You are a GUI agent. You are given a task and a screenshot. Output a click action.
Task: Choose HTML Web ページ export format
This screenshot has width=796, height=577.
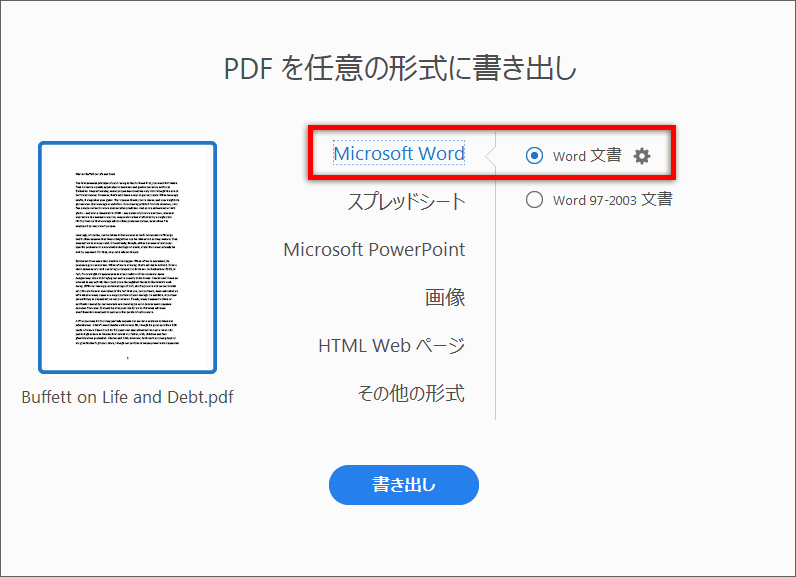point(391,345)
